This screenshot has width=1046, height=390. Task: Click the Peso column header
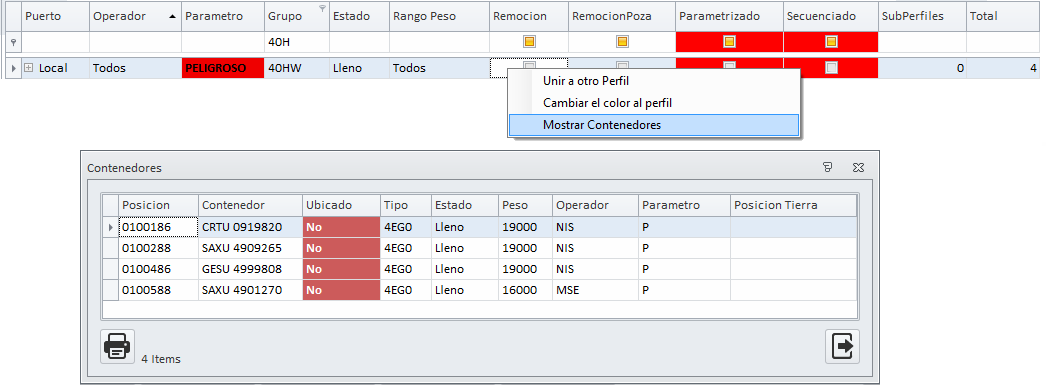[x=525, y=205]
